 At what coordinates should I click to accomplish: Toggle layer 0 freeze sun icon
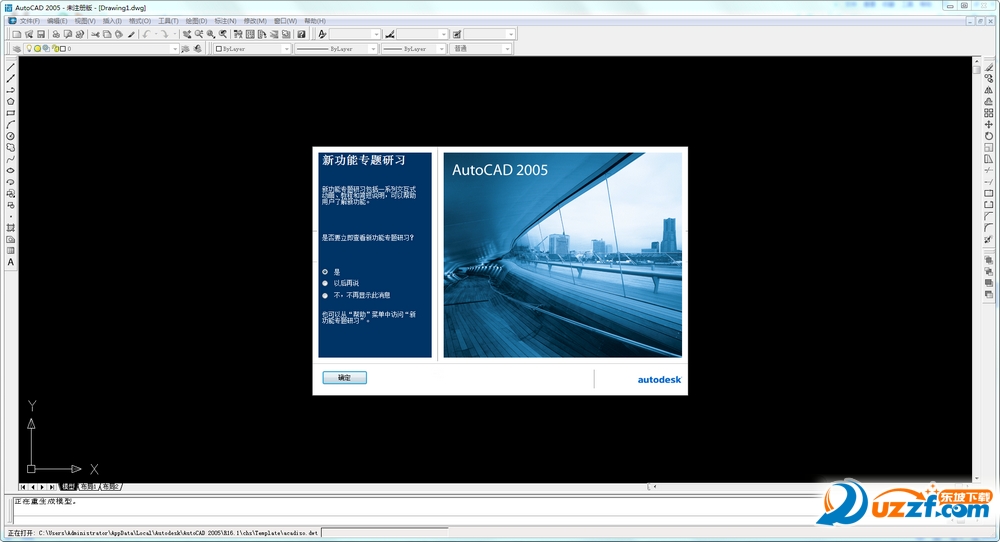coord(37,48)
